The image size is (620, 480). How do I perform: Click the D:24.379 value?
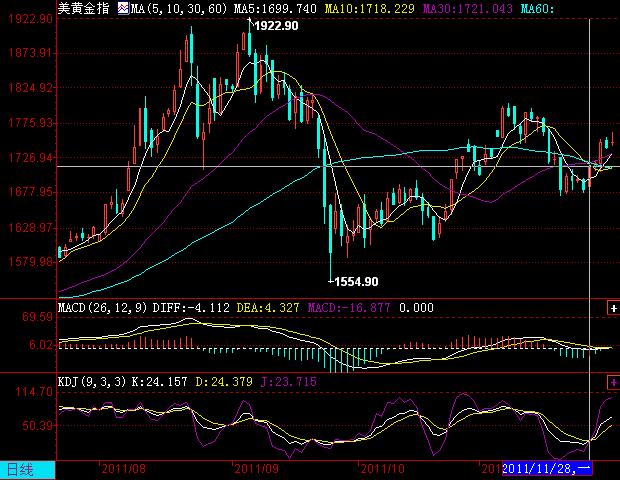[224, 382]
